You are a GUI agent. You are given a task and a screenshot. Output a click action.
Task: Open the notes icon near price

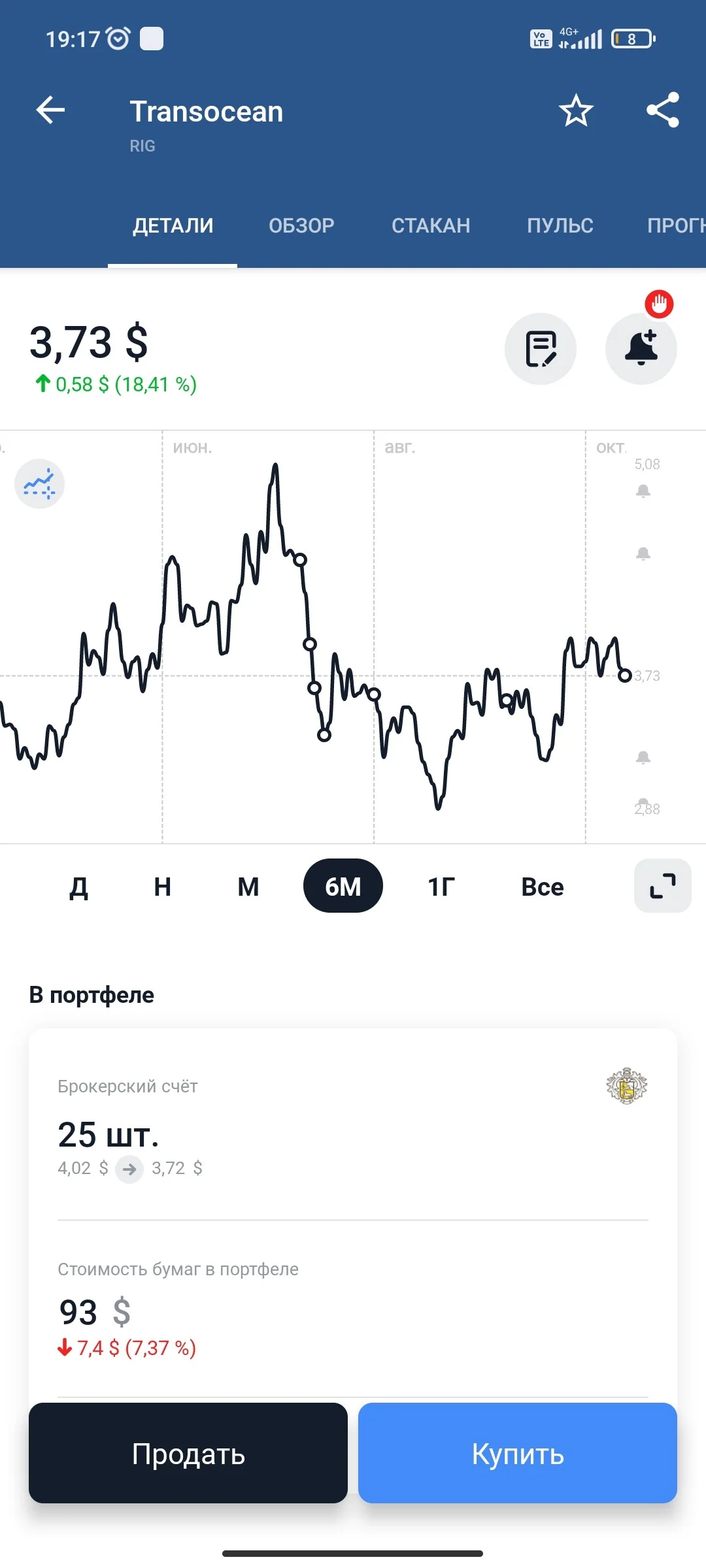(x=541, y=349)
